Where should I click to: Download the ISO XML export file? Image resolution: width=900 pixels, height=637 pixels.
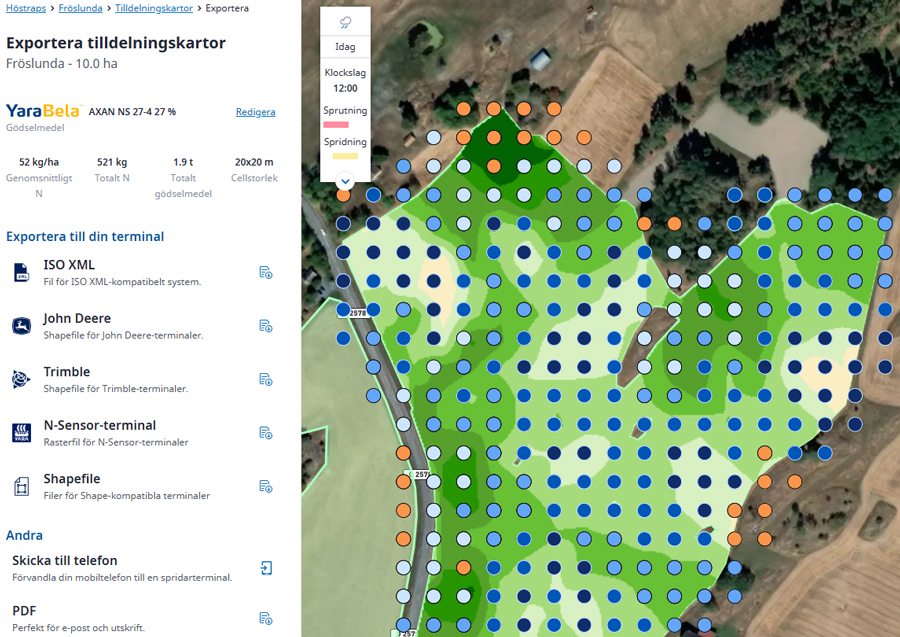266,272
